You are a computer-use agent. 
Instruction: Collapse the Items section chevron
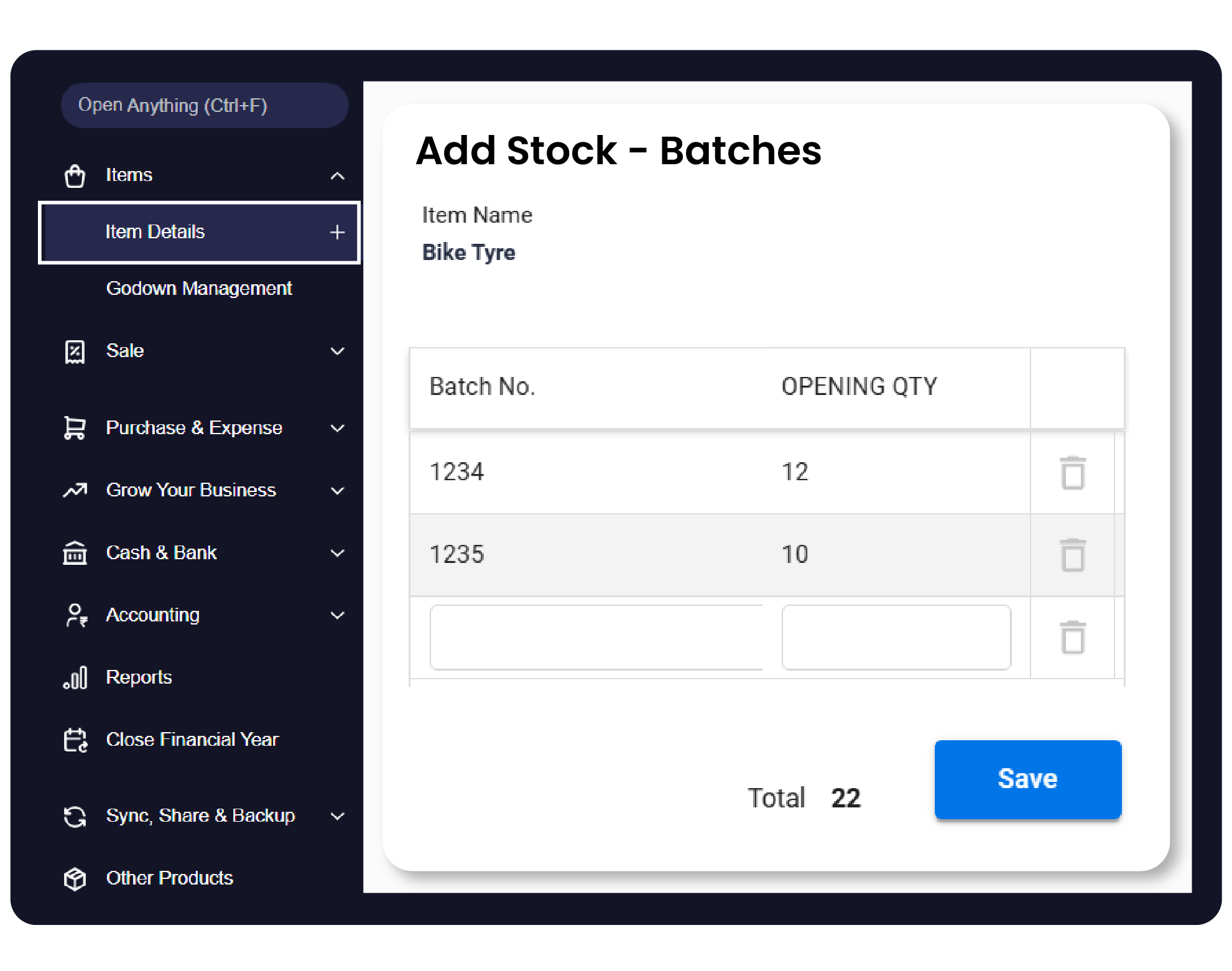click(338, 175)
